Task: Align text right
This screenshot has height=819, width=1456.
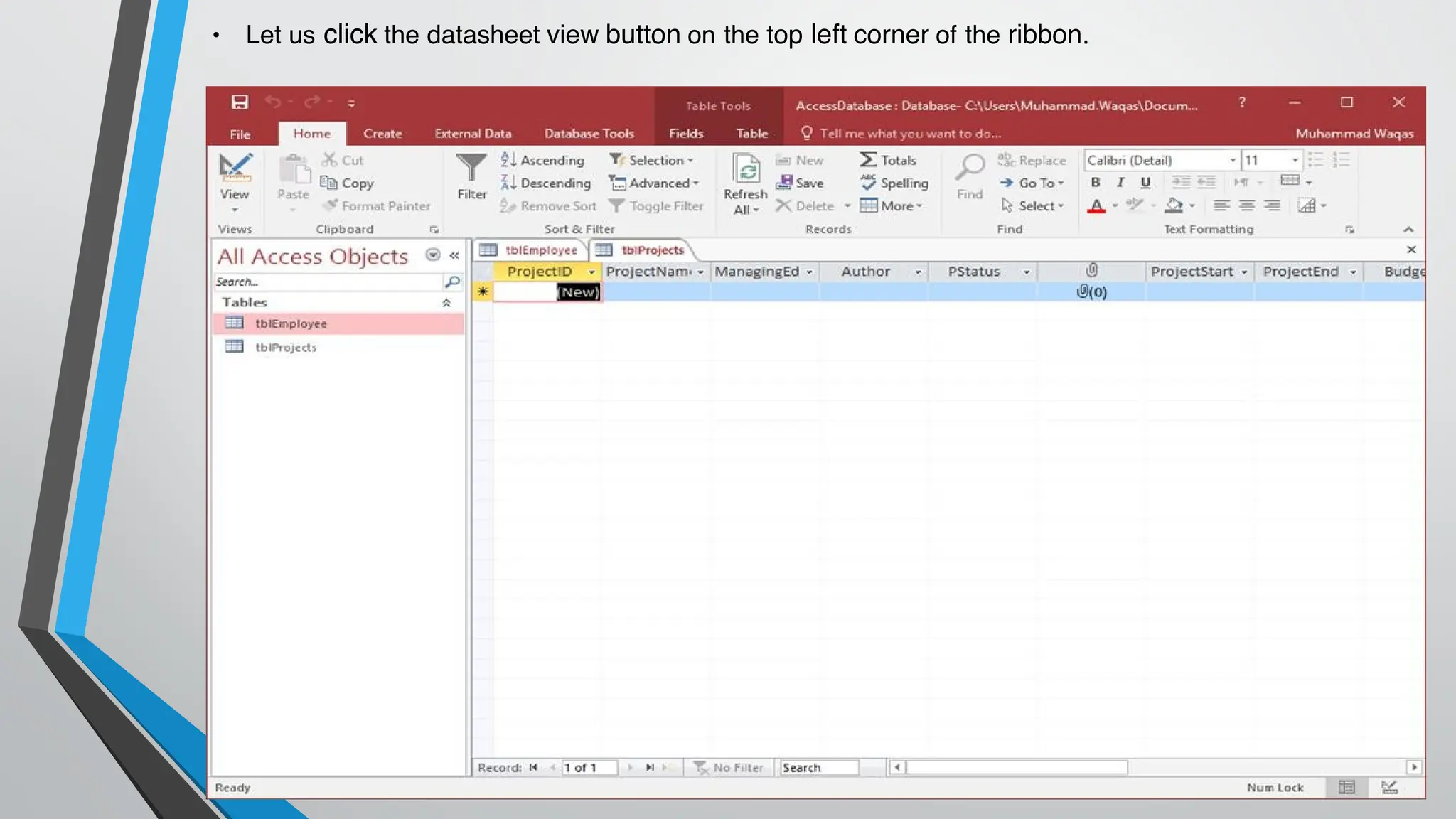Action: coord(1272,205)
